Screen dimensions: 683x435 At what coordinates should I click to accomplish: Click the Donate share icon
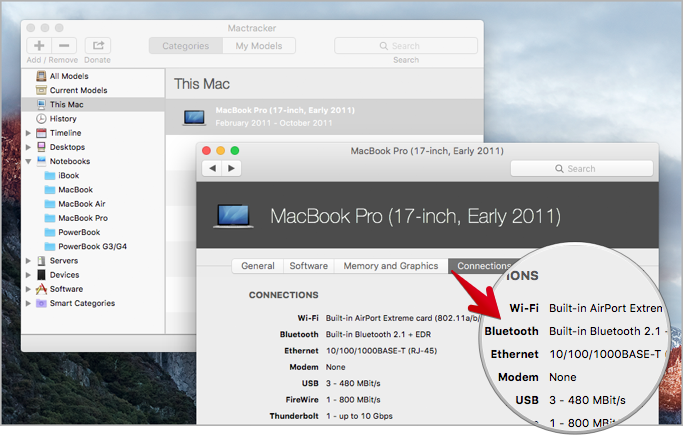pos(98,45)
